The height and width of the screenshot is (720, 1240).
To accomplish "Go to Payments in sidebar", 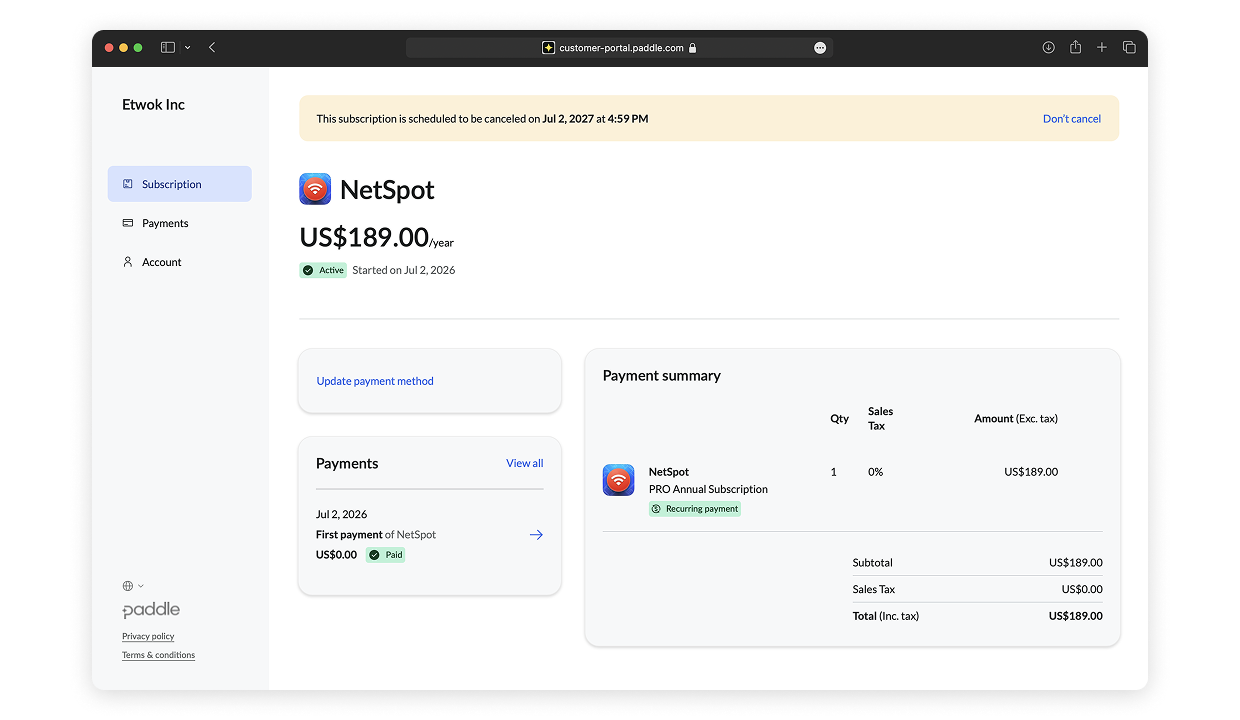I will [x=165, y=223].
